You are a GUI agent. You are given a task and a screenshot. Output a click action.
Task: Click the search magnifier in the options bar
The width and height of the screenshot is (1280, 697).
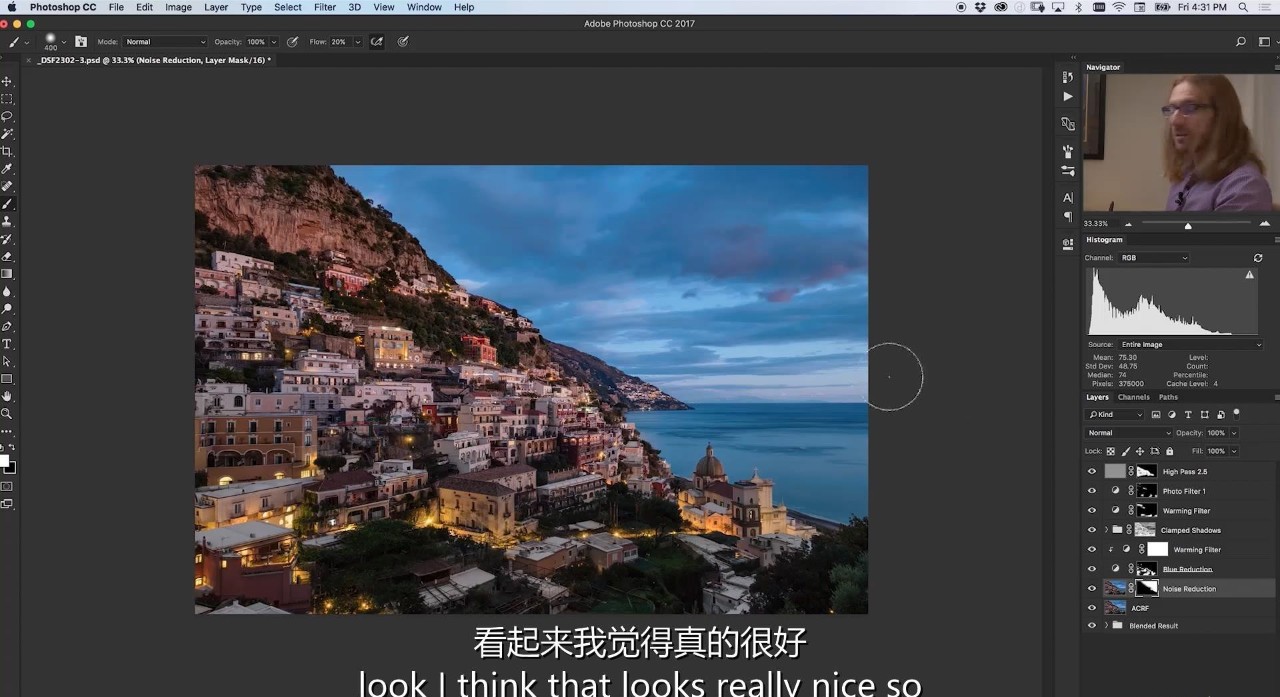(x=1241, y=42)
